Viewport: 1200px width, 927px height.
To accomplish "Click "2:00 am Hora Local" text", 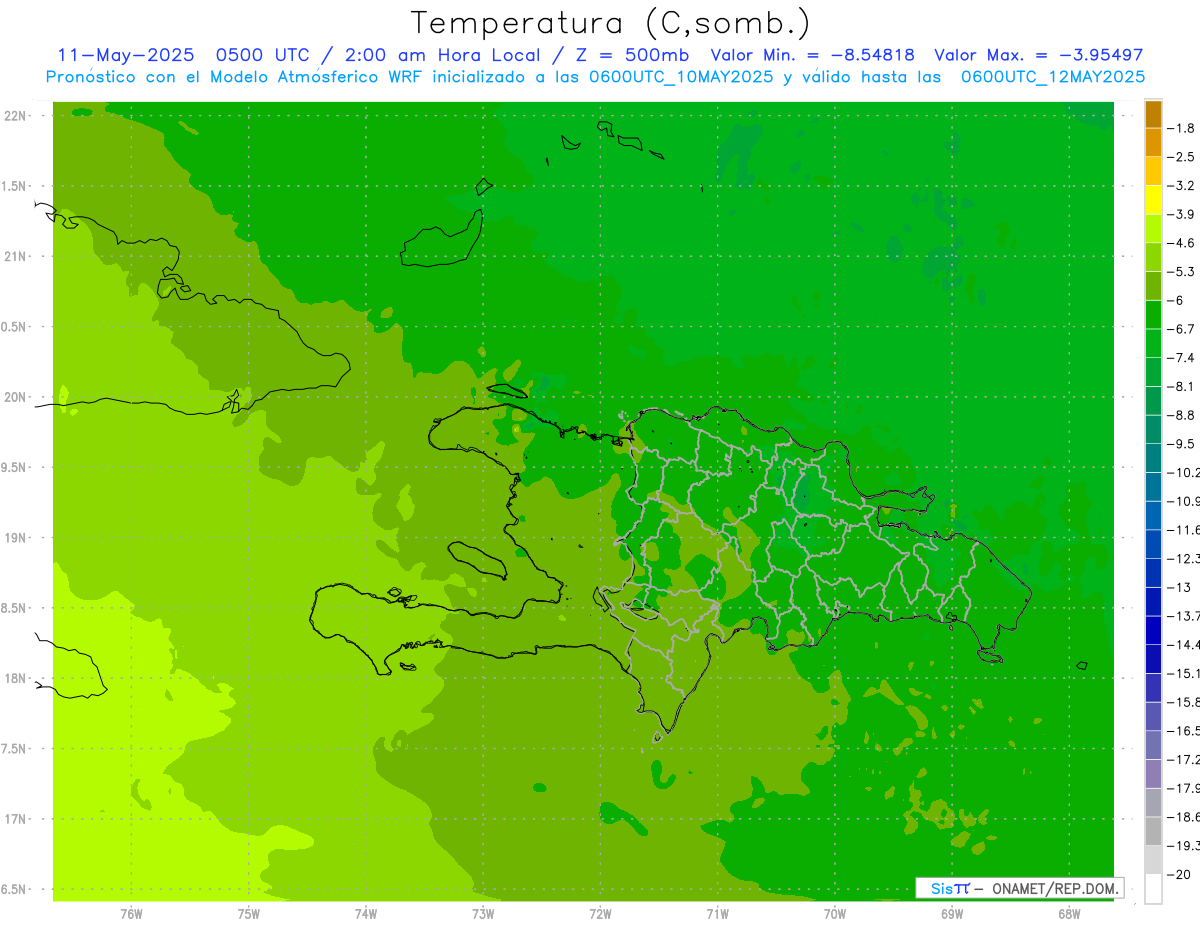I will tap(442, 55).
